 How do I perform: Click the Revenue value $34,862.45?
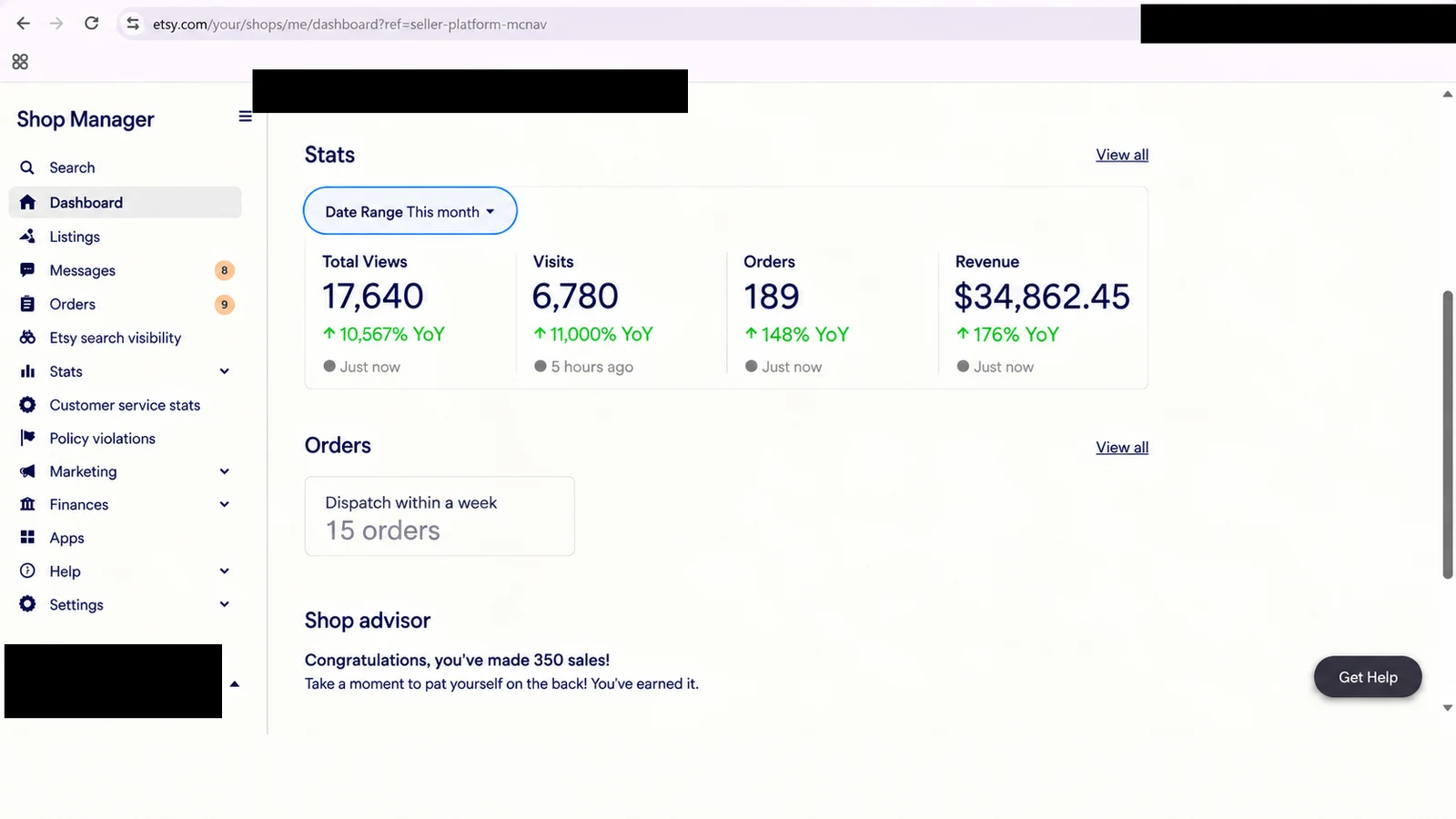point(1042,297)
